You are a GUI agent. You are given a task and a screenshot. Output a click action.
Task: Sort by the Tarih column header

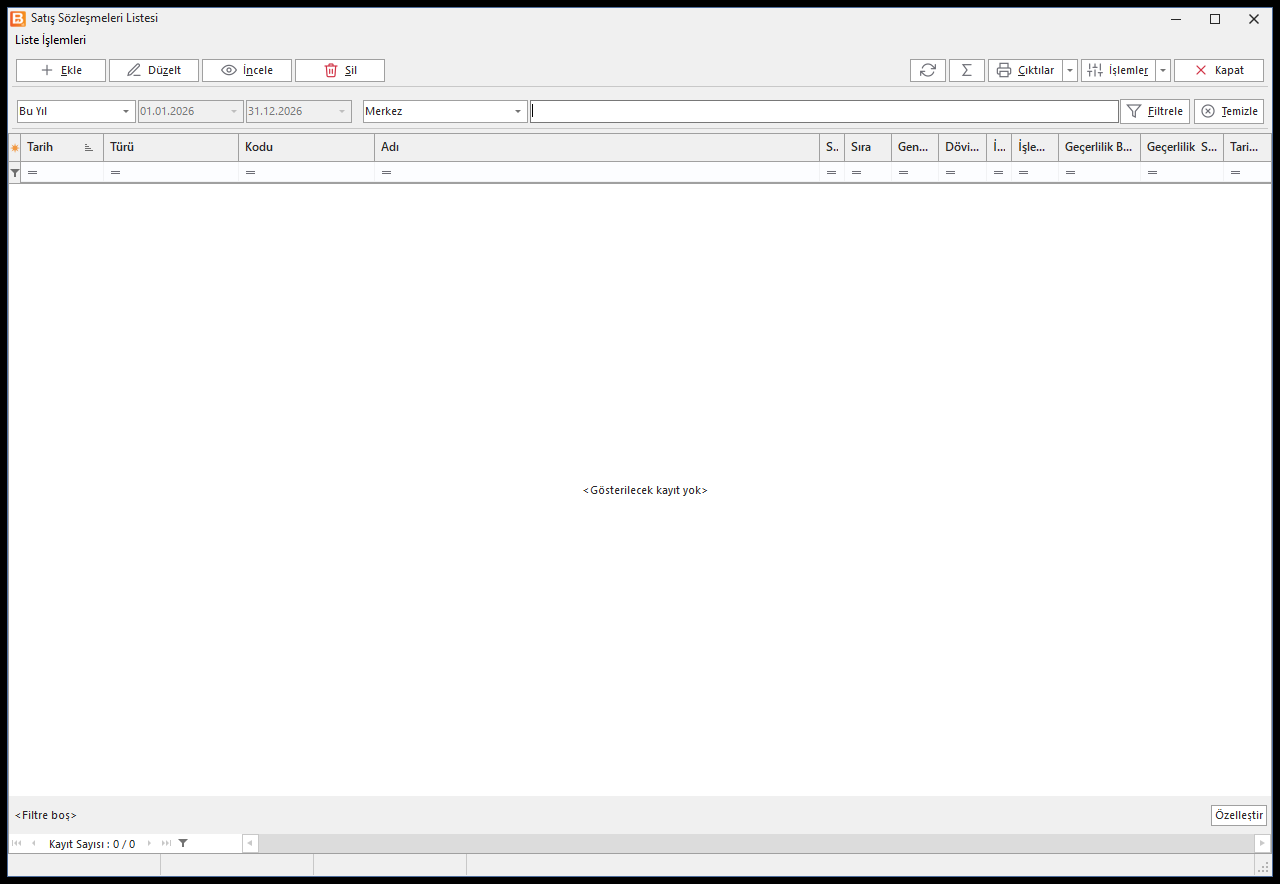(61, 147)
